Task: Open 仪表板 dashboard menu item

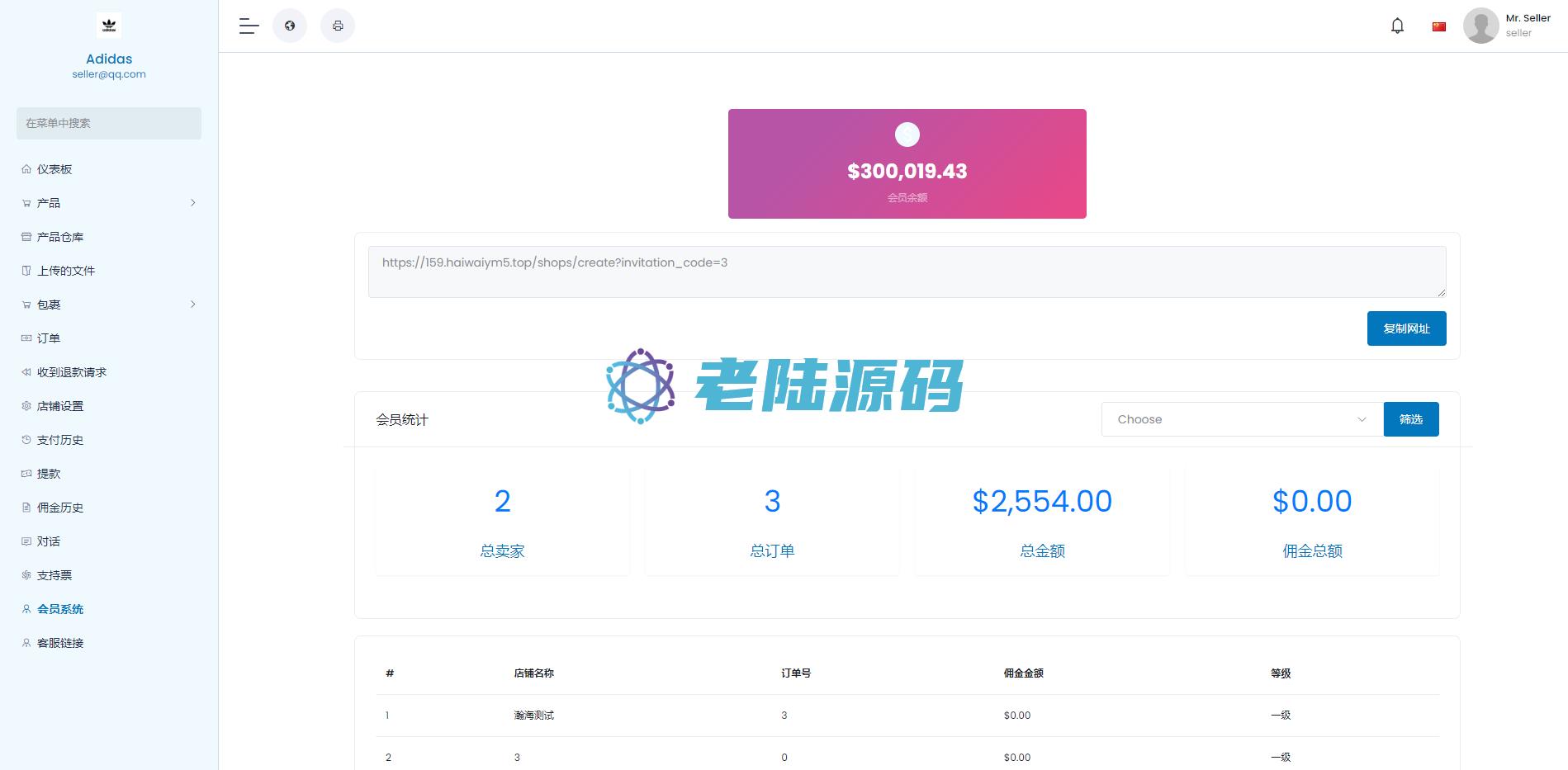Action: pyautogui.click(x=54, y=169)
